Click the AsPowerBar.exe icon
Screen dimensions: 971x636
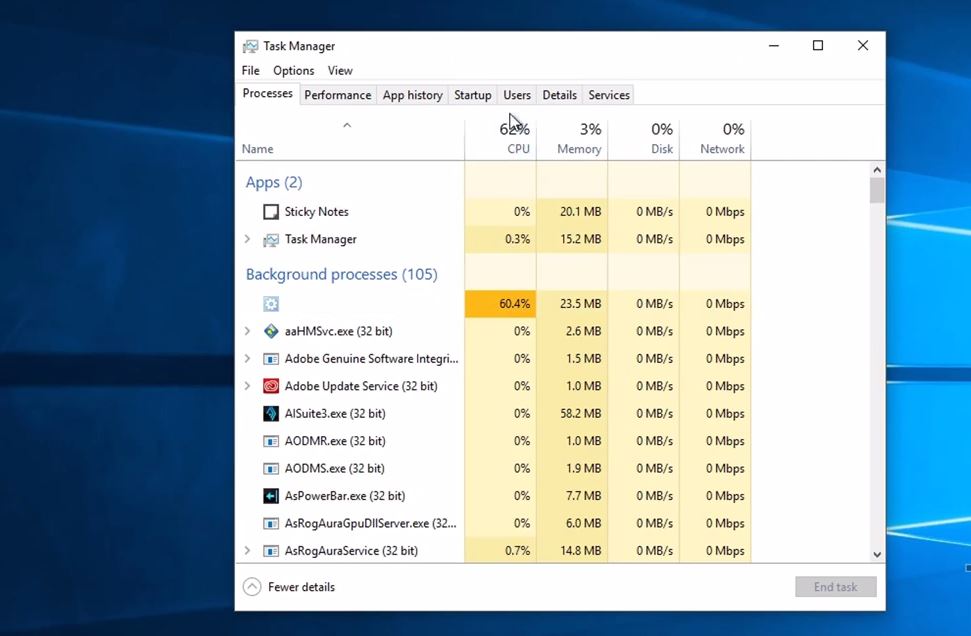(271, 496)
